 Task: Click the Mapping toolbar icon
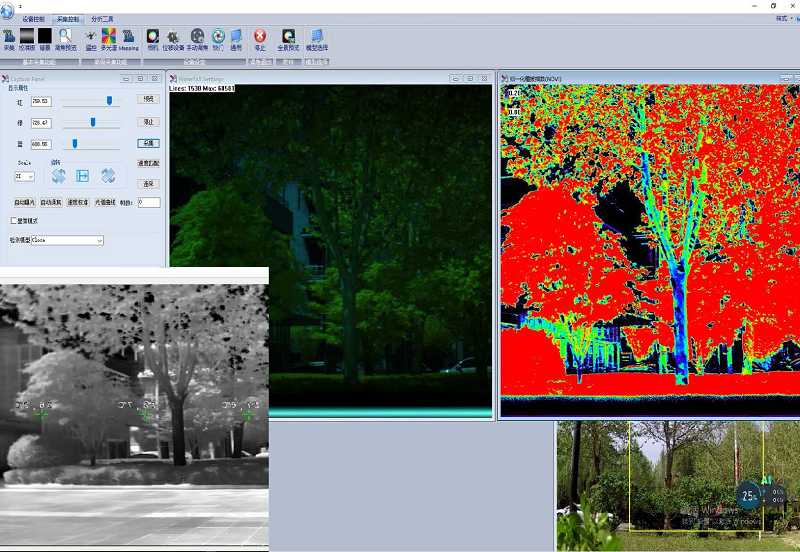(x=129, y=38)
